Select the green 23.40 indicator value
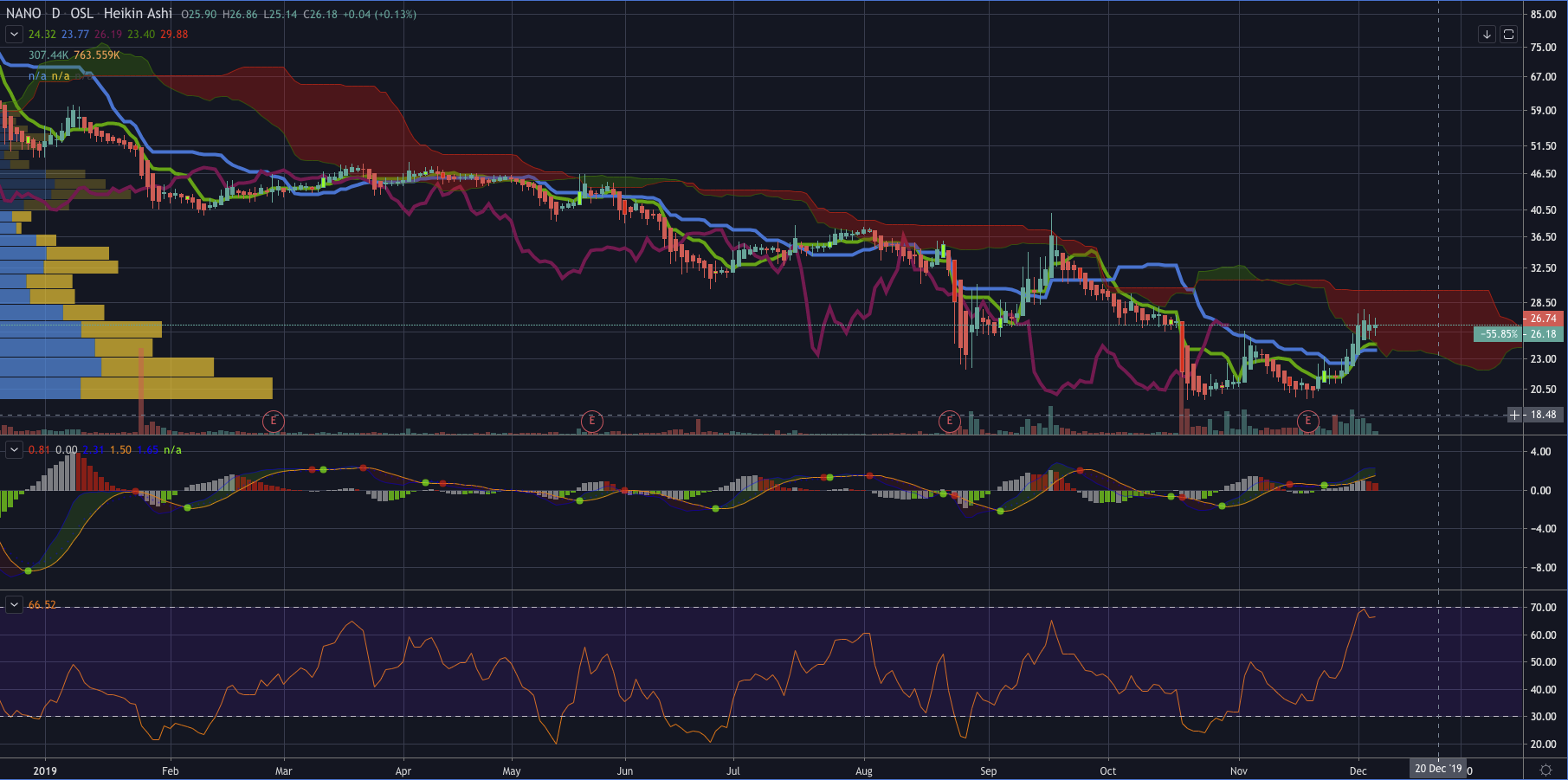The image size is (1568, 780). 141,35
